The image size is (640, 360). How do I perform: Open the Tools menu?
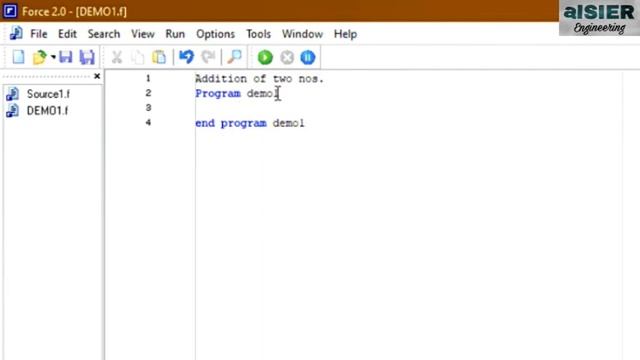pos(258,34)
